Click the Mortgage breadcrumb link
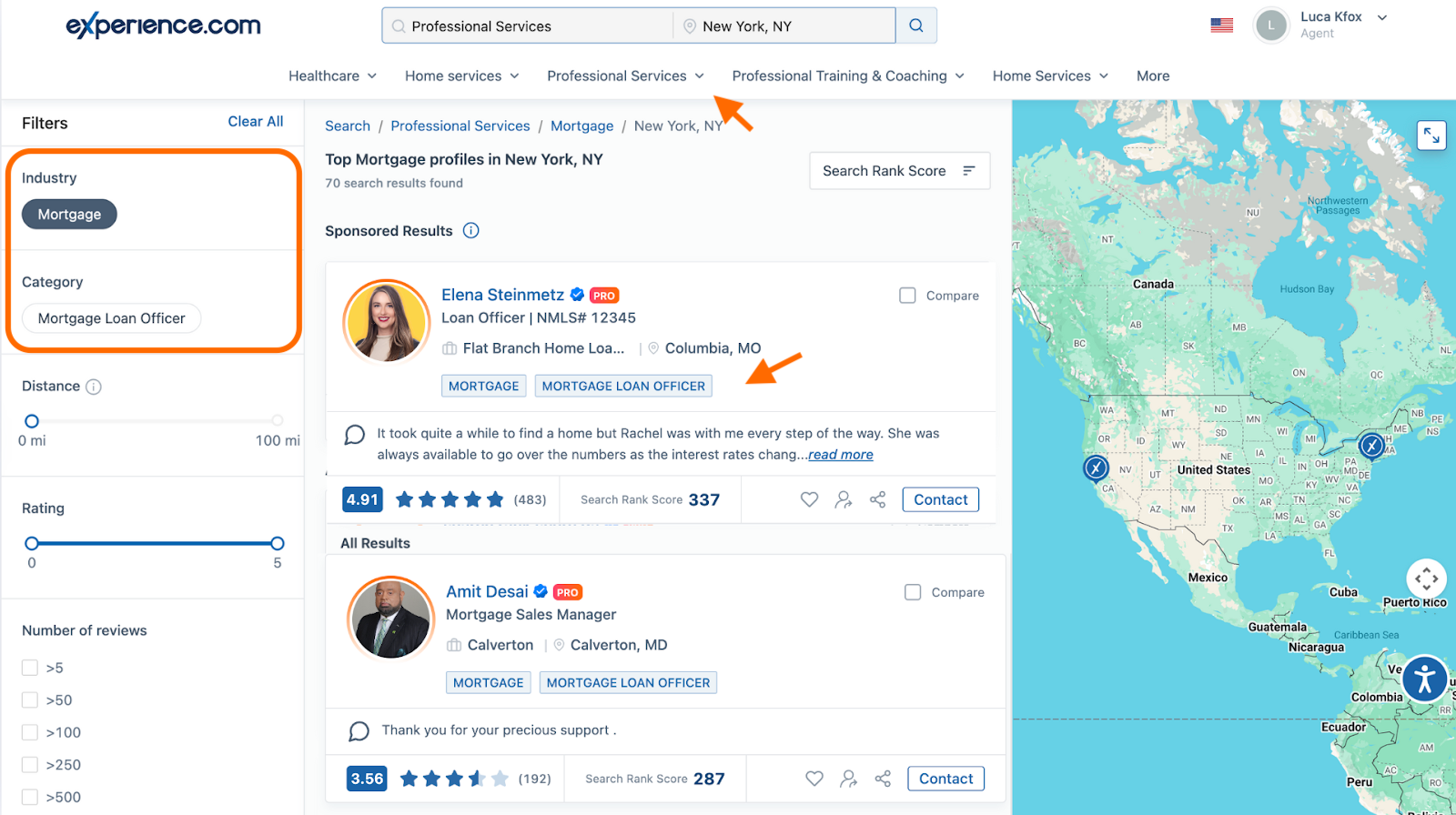 [x=581, y=126]
